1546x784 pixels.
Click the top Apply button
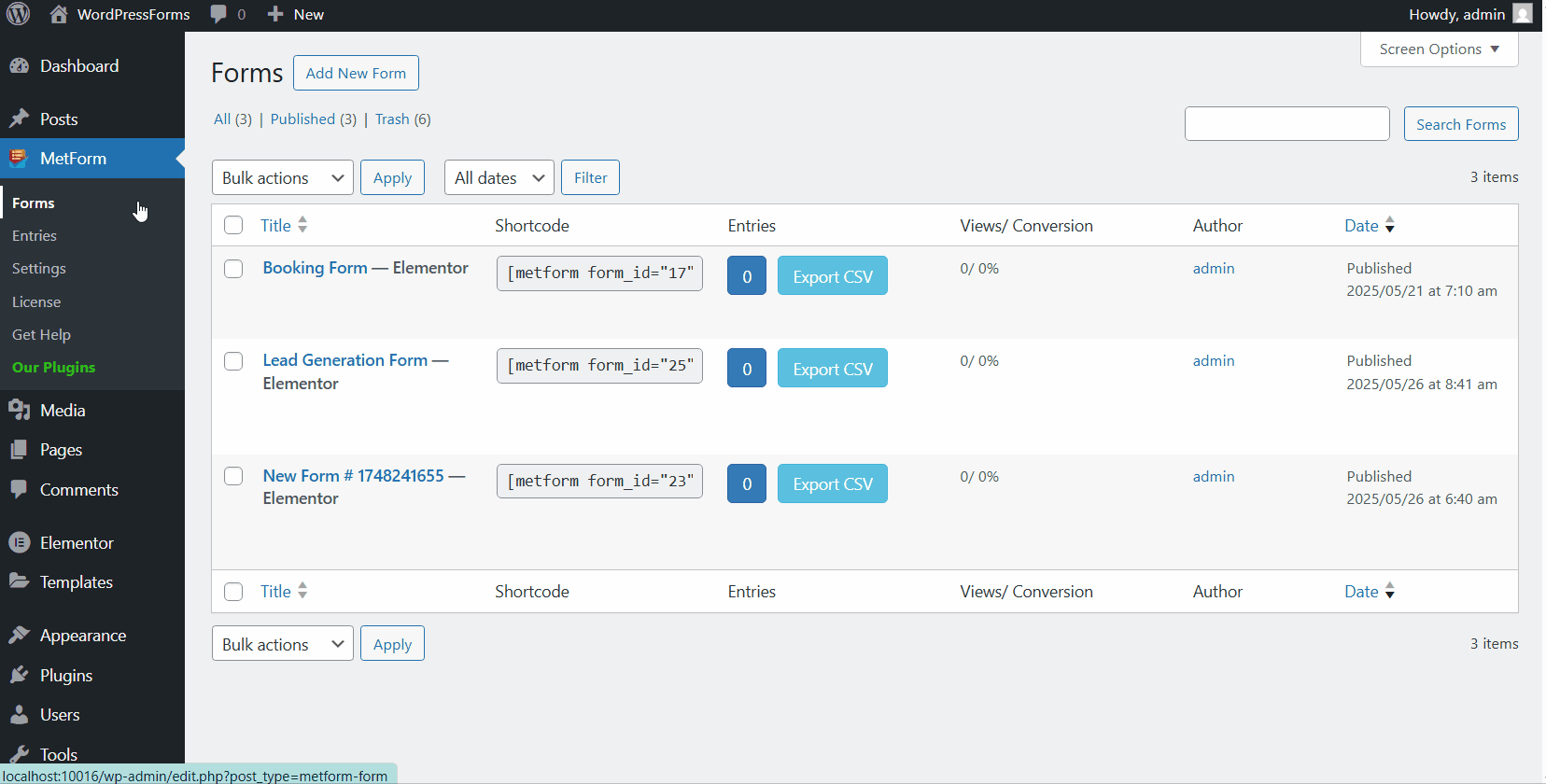(392, 177)
